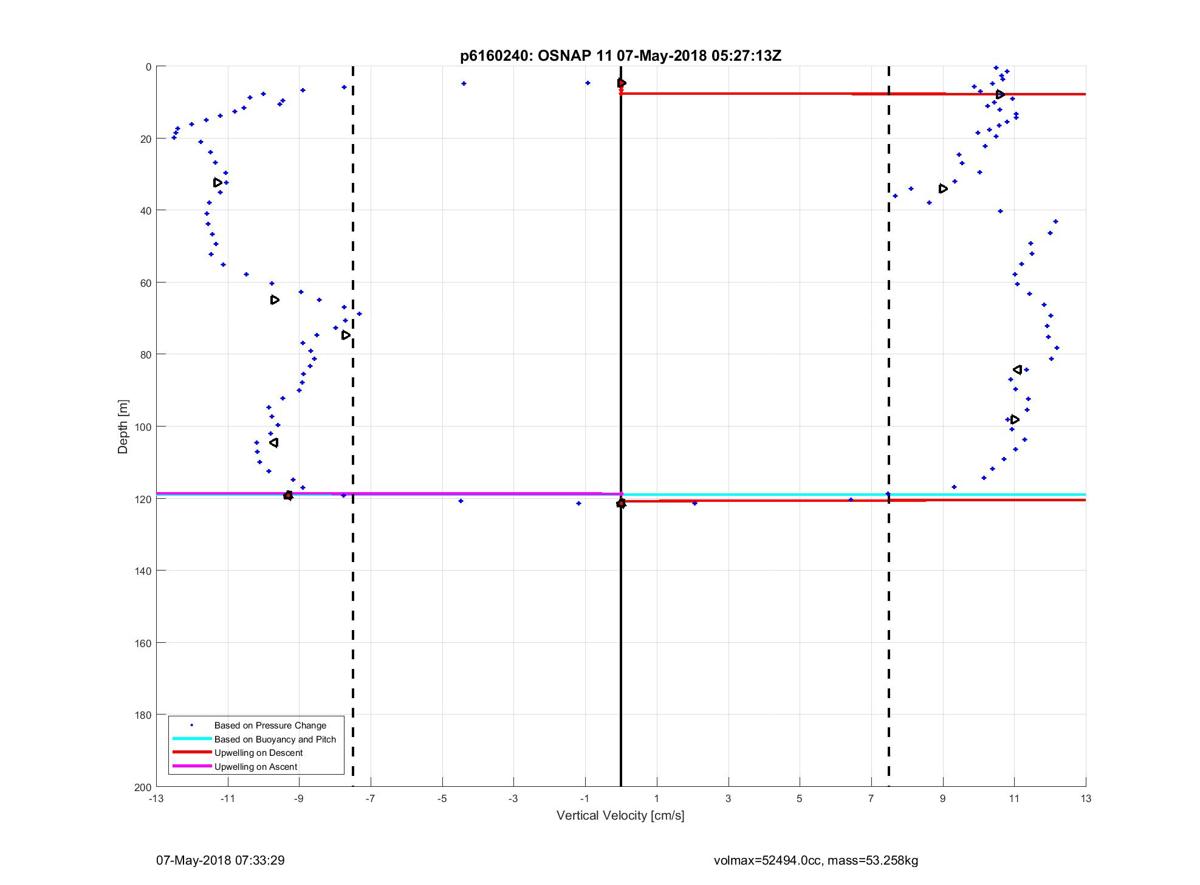Image resolution: width=1200 pixels, height=885 pixels.
Task: Click x-axis tick label -1
Action: pyautogui.click(x=585, y=799)
